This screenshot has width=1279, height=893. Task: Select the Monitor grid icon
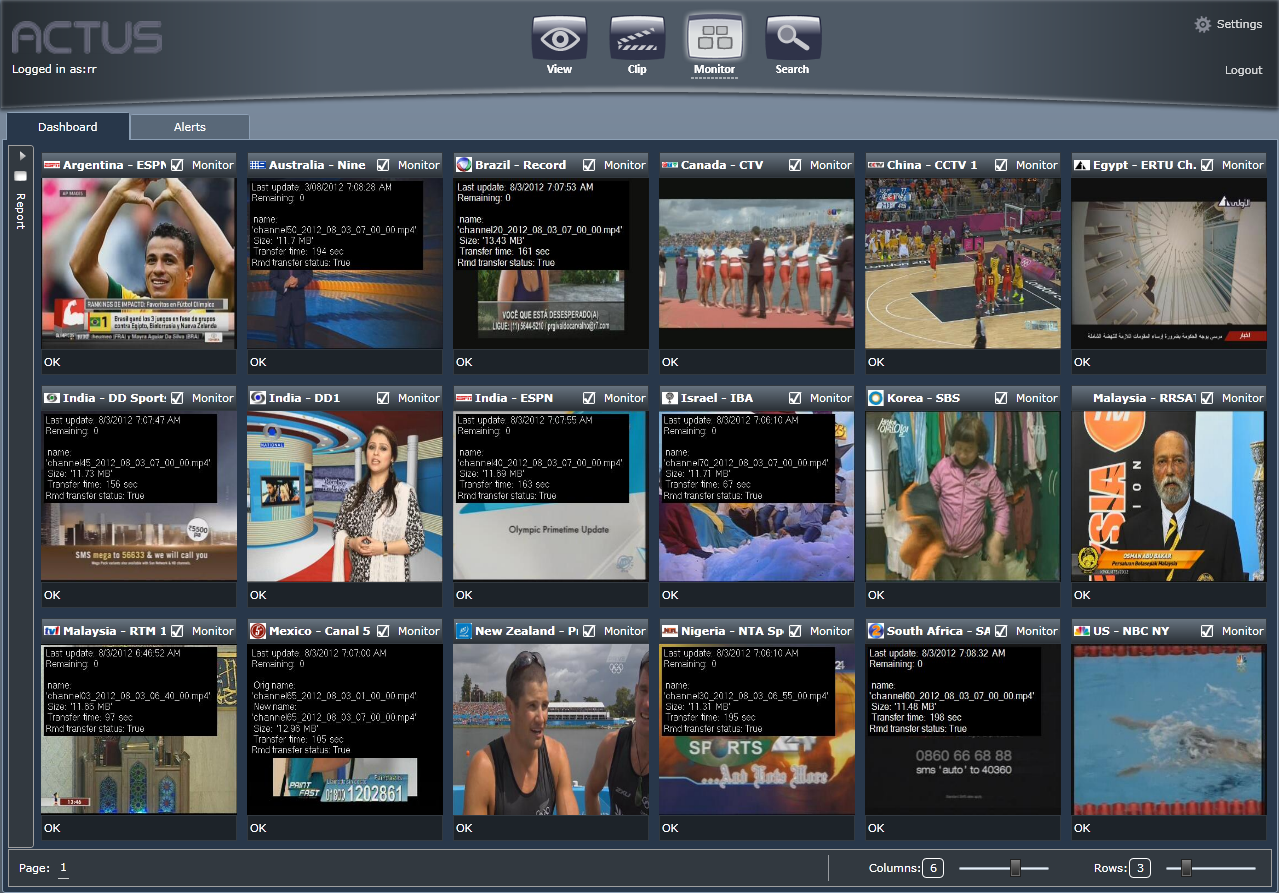[714, 38]
